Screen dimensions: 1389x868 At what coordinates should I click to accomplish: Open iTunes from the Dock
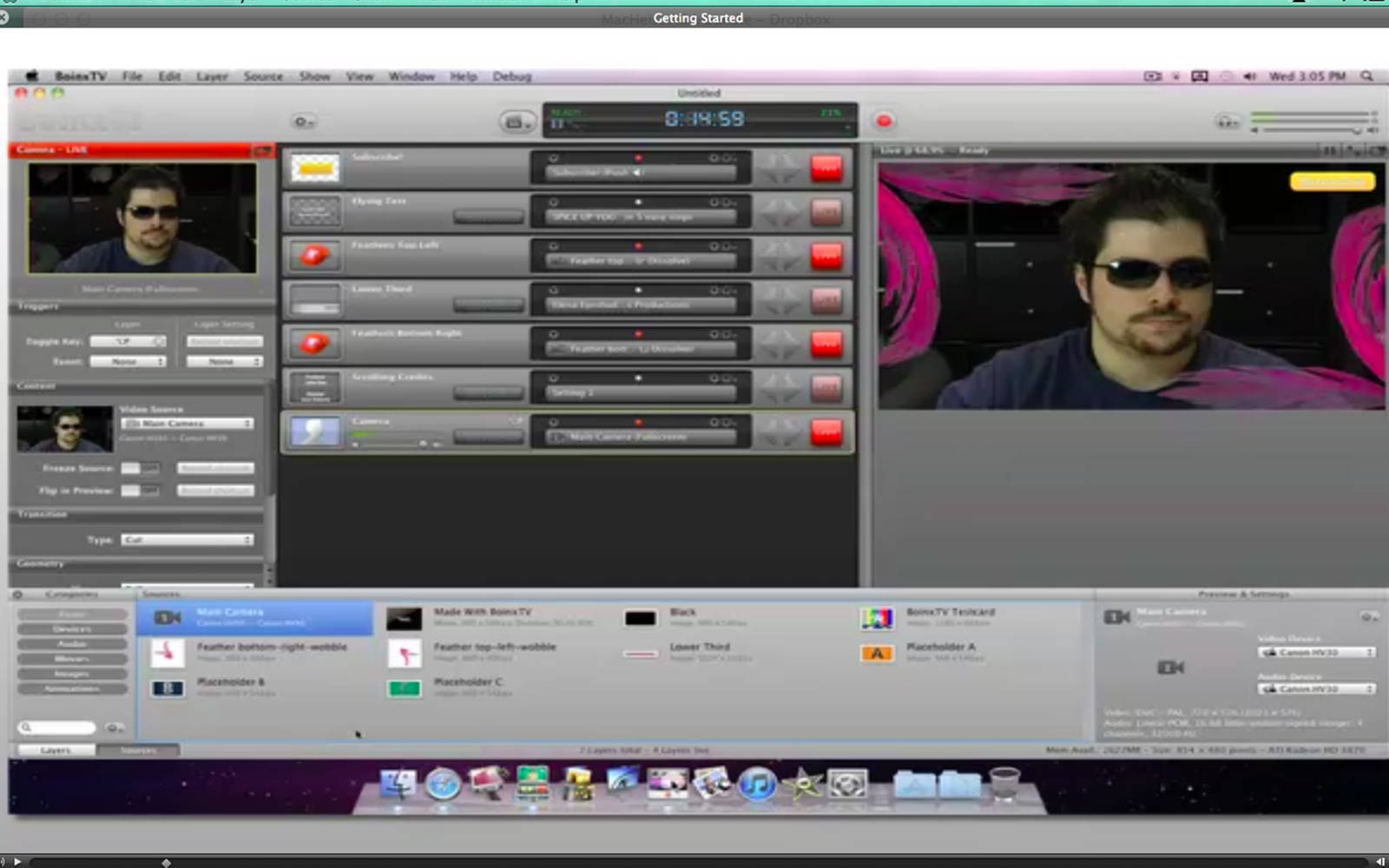pyautogui.click(x=756, y=784)
